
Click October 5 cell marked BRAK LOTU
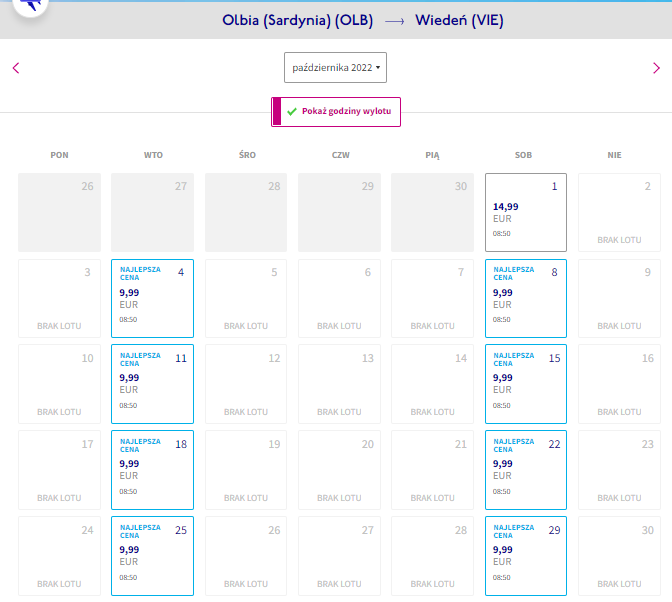pos(246,298)
